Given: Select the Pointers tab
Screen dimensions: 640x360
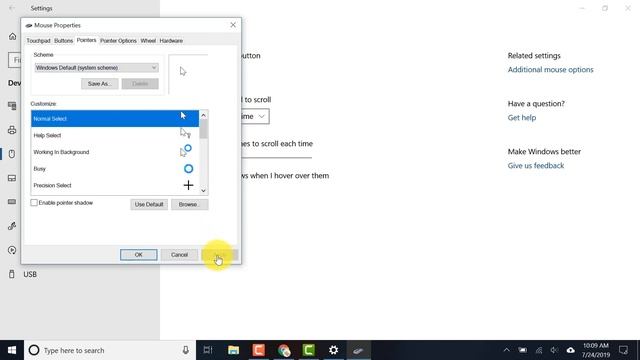Looking at the screenshot, I should [x=87, y=40].
